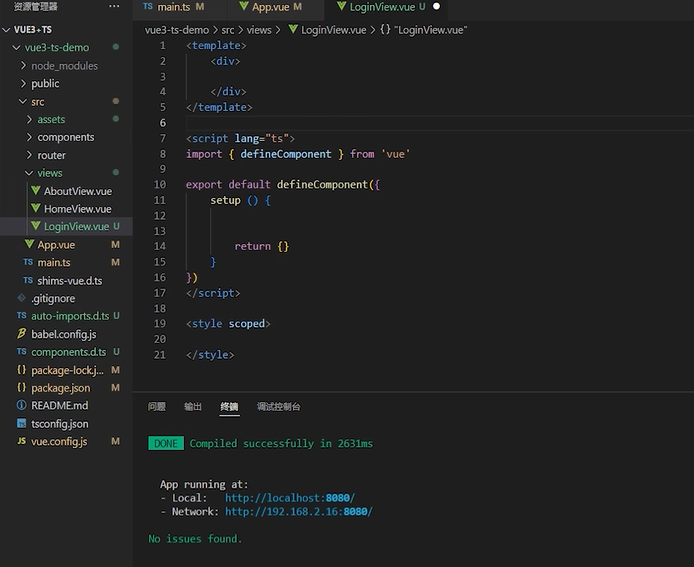Click the braces icon of package.json
This screenshot has width=694, height=567.
(x=21, y=387)
